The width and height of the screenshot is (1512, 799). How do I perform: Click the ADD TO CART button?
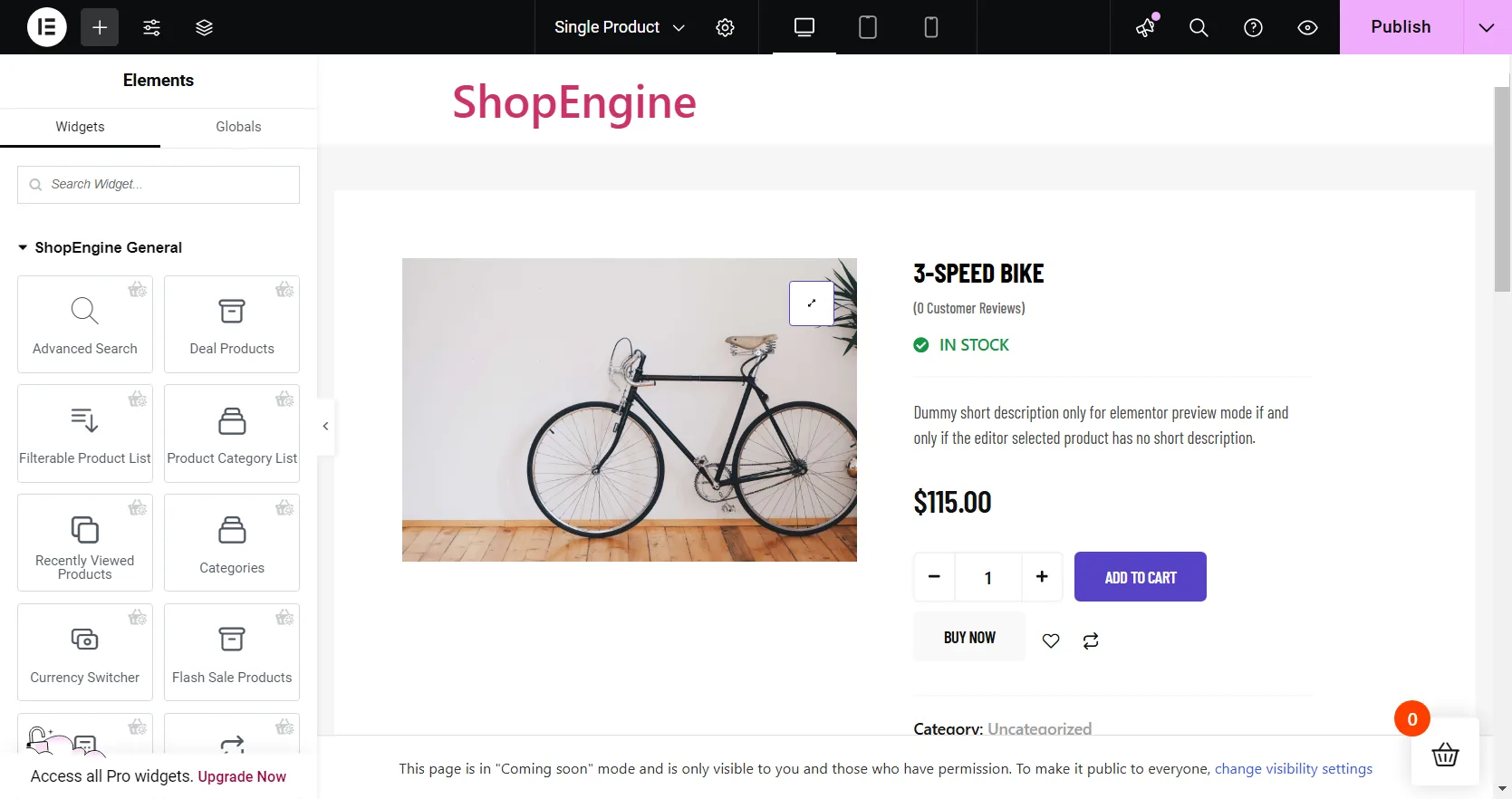click(x=1140, y=576)
